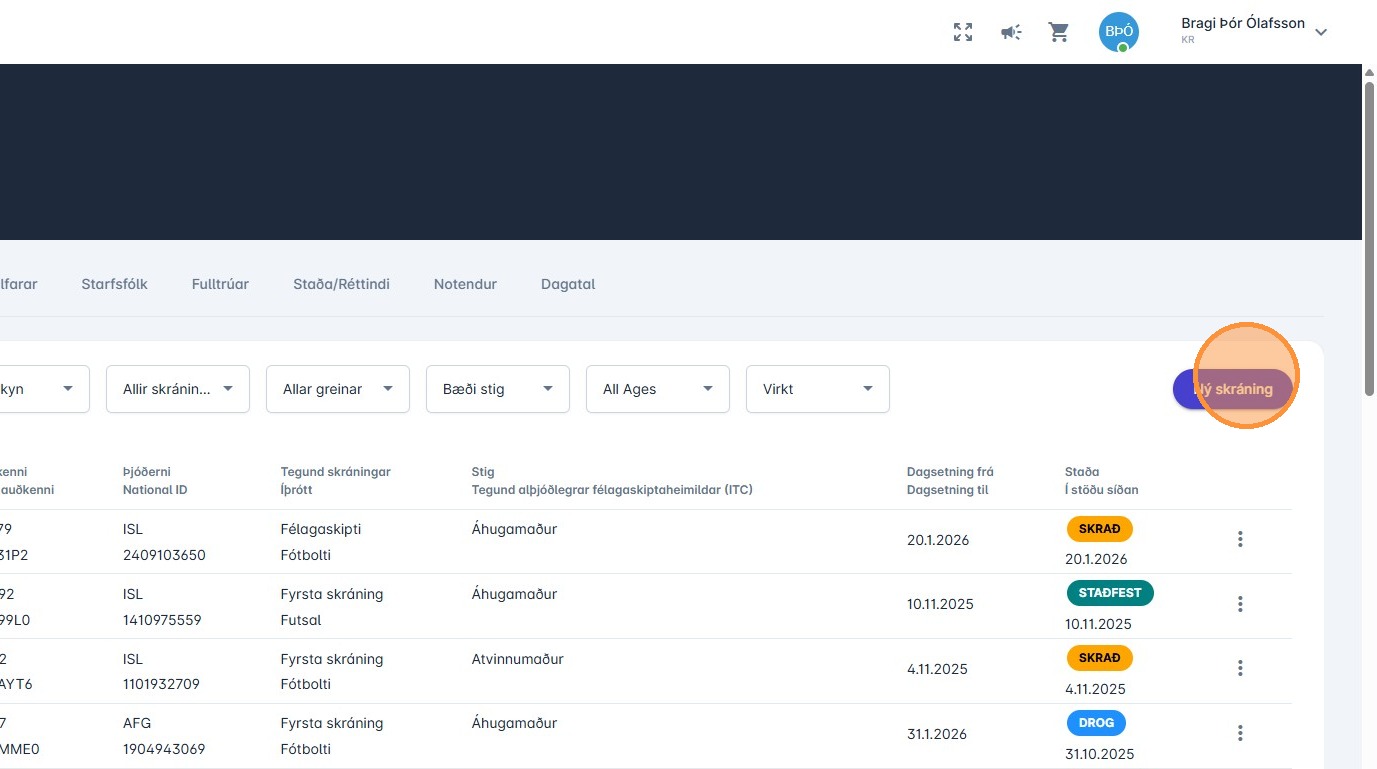
Task: Click the Dagsetning frá column header
Action: [x=950, y=471]
